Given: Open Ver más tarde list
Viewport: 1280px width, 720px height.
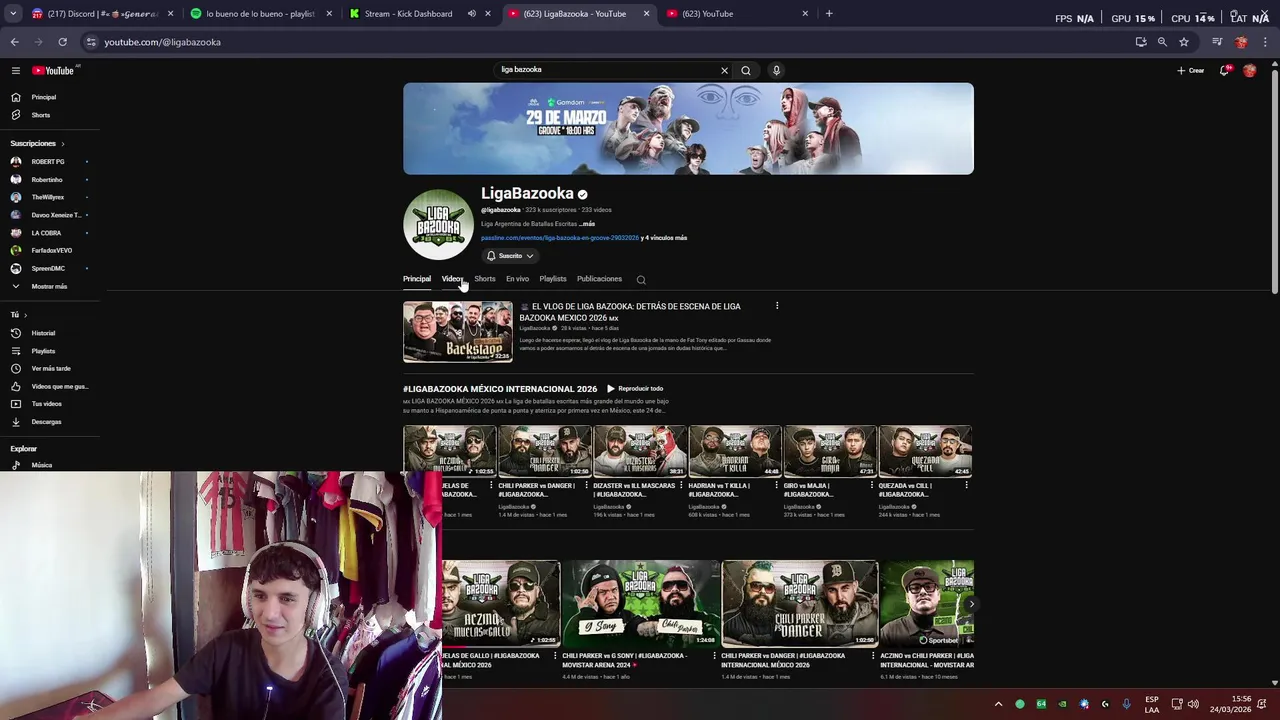Looking at the screenshot, I should pyautogui.click(x=50, y=368).
